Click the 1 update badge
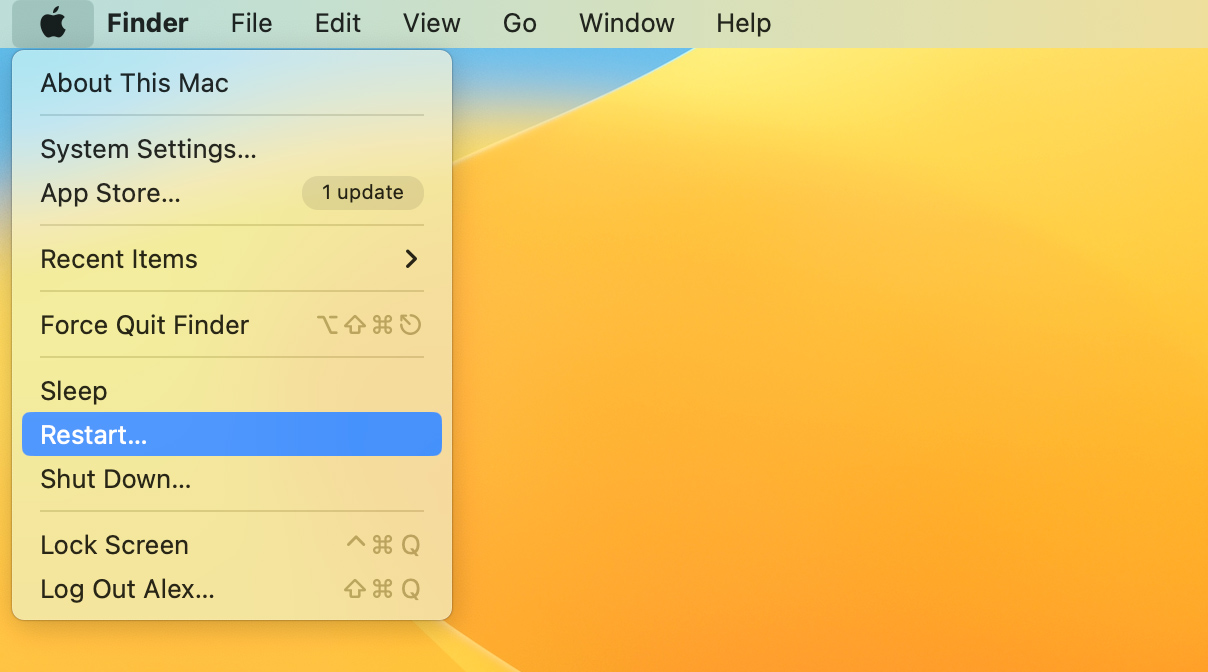Image resolution: width=1208 pixels, height=672 pixels. [x=363, y=193]
